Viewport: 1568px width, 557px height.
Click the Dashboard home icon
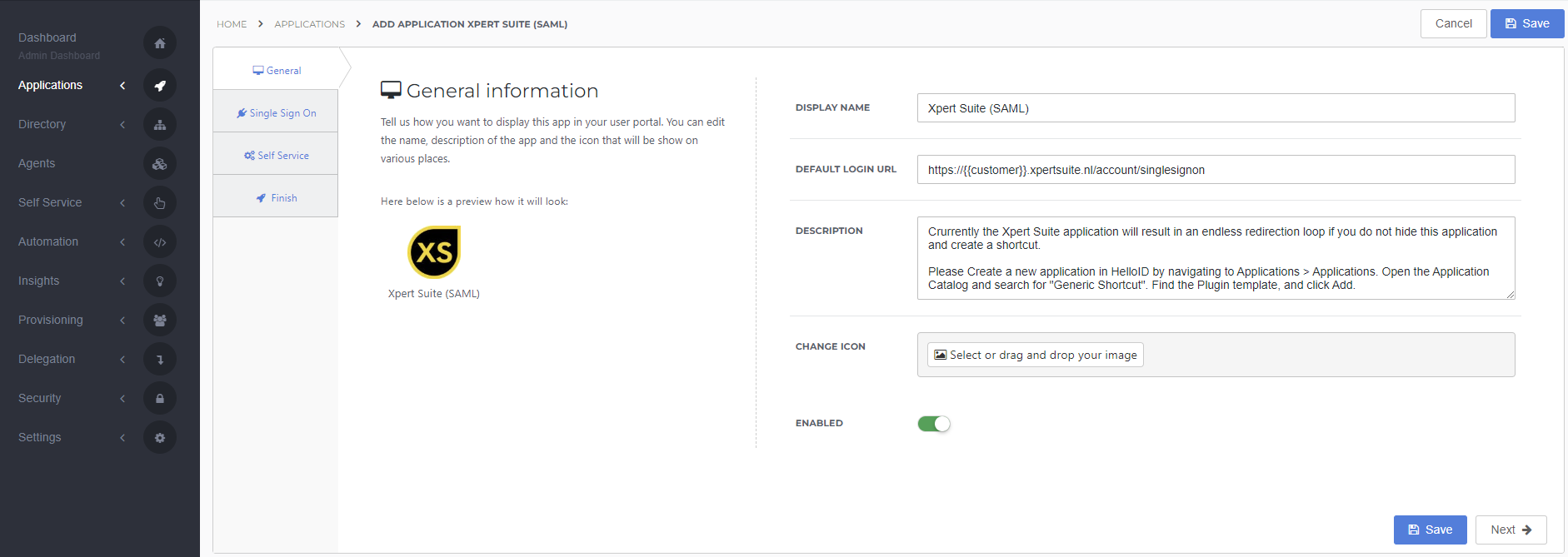(159, 43)
